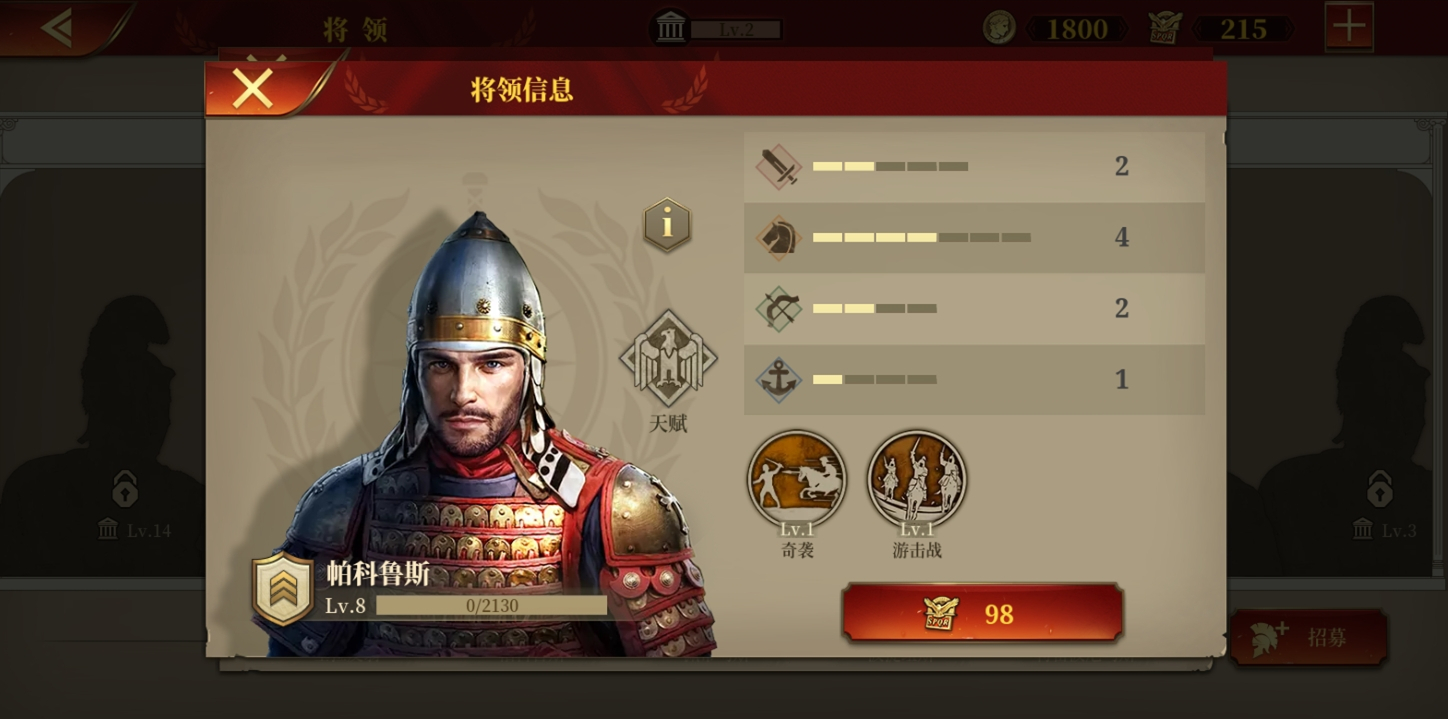Screen dimensions: 1448x719
Task: Tap the 招募 recruit button
Action: tap(1308, 637)
